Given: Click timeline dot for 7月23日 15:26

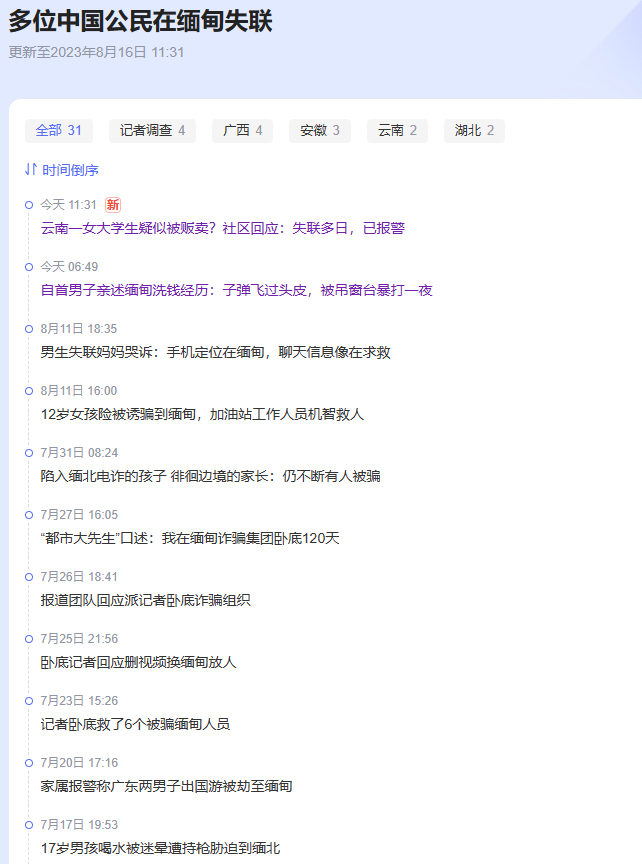Looking at the screenshot, I should [29, 701].
